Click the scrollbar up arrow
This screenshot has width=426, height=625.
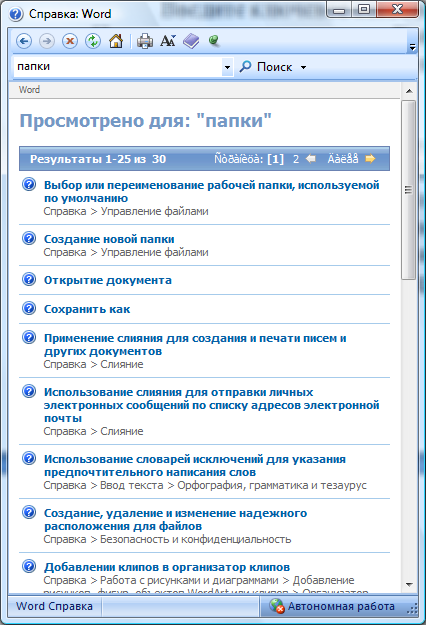[409, 91]
